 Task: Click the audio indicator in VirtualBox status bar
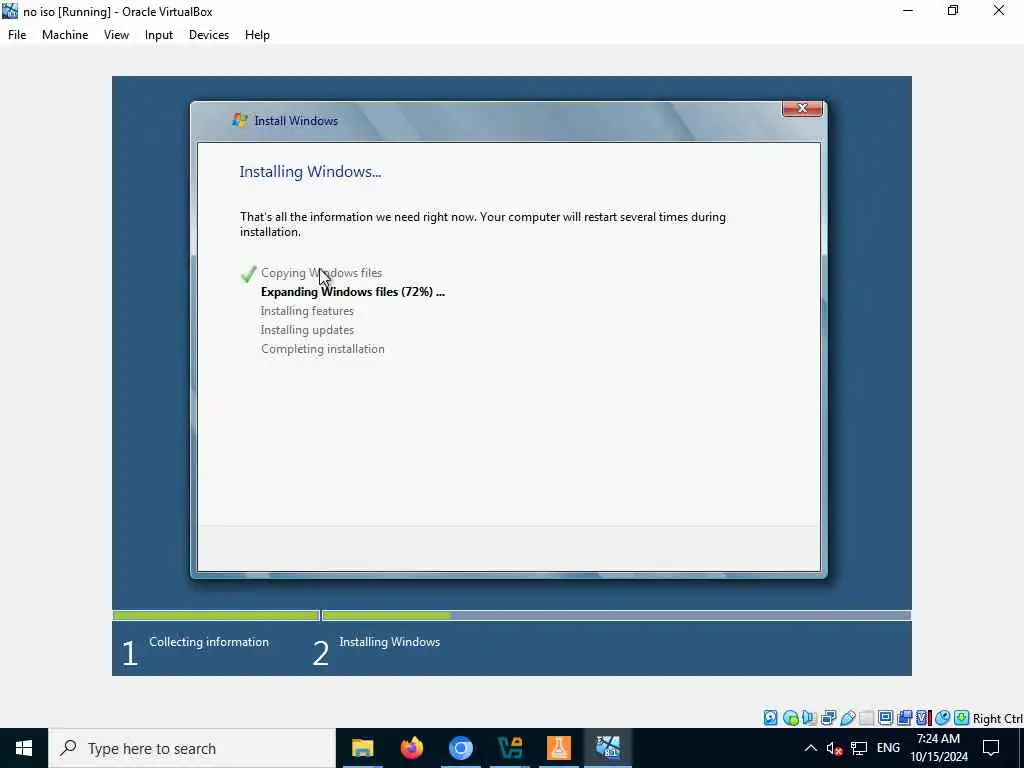click(809, 718)
